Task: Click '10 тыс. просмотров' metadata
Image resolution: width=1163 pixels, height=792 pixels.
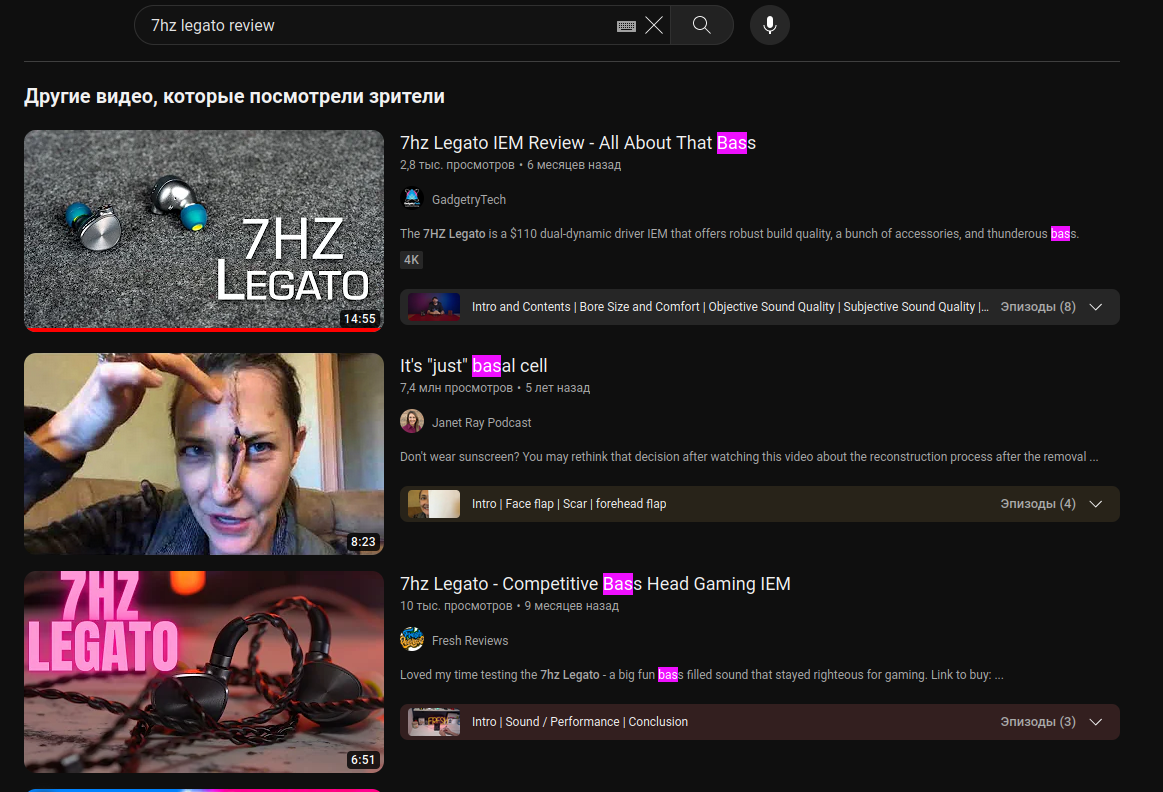Action: [x=456, y=606]
